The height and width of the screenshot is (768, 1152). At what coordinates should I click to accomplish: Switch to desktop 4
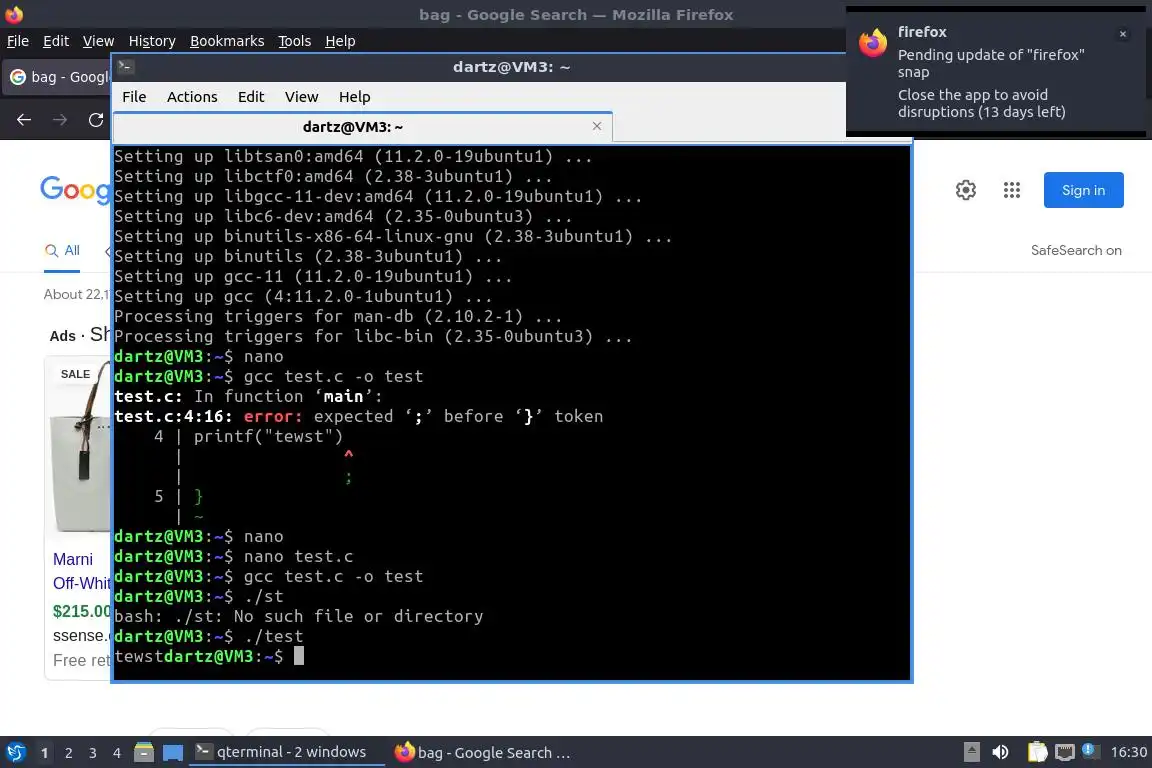(117, 753)
